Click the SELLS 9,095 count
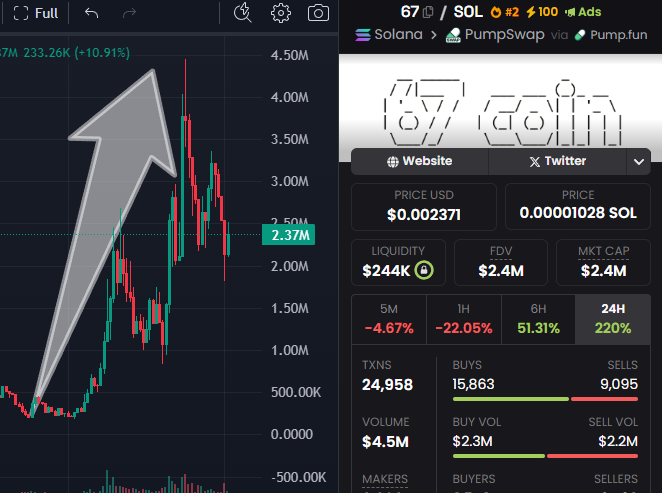 (619, 384)
